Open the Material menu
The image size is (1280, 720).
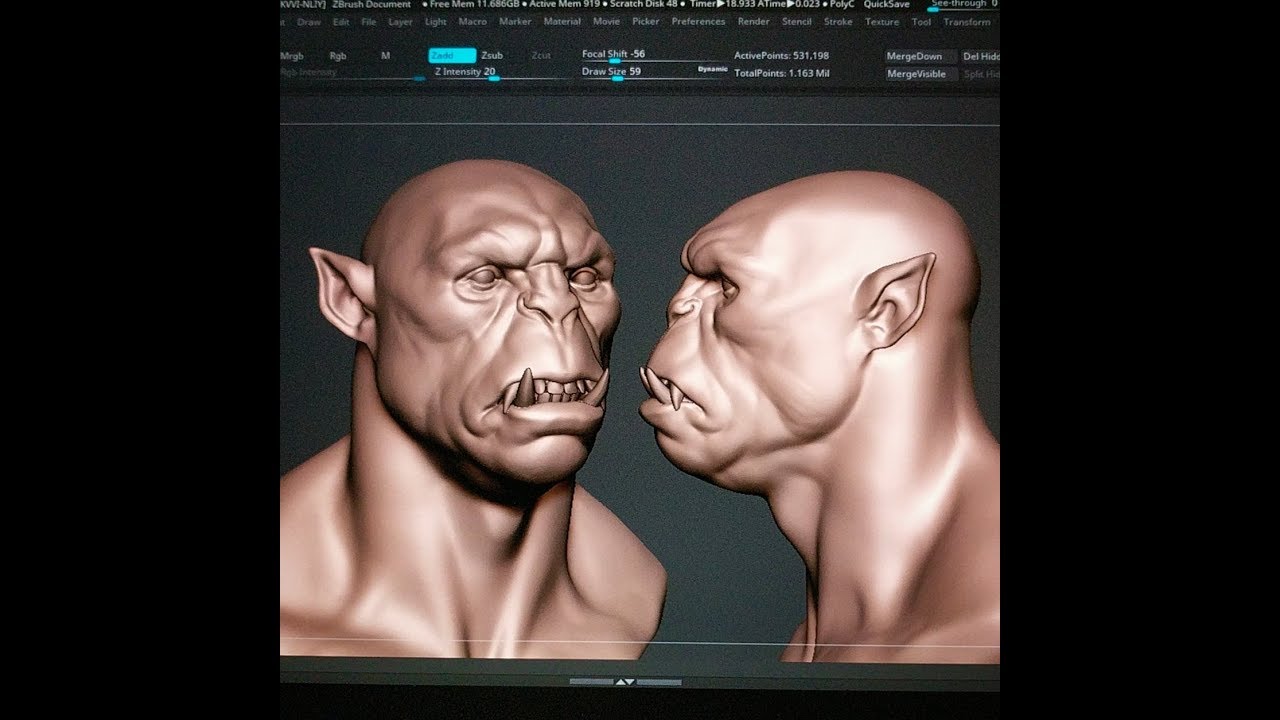(x=562, y=22)
